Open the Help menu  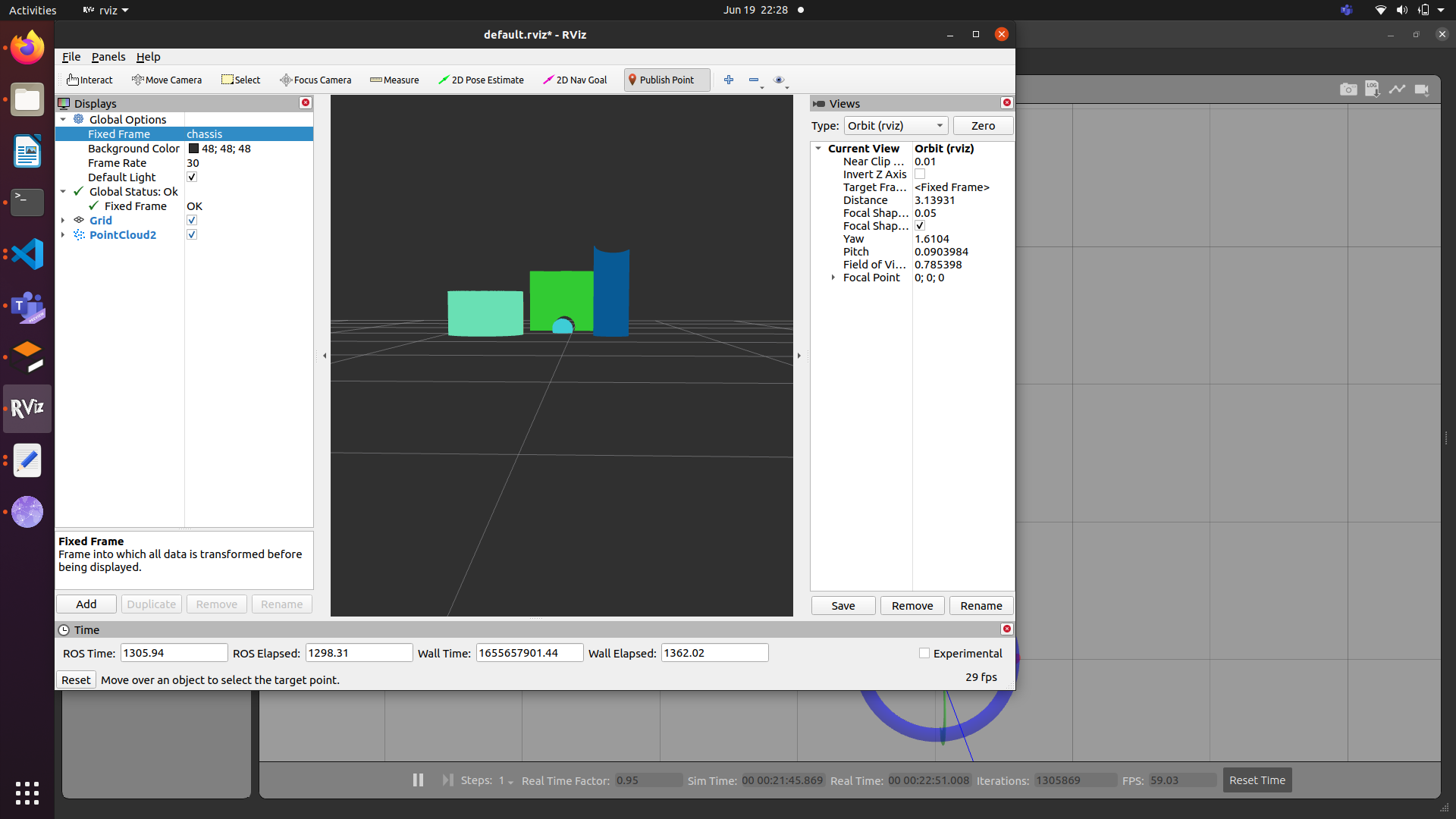tap(148, 57)
